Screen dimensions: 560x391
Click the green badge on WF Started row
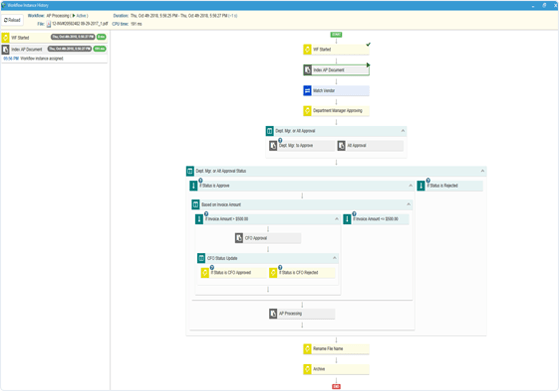pyautogui.click(x=101, y=37)
